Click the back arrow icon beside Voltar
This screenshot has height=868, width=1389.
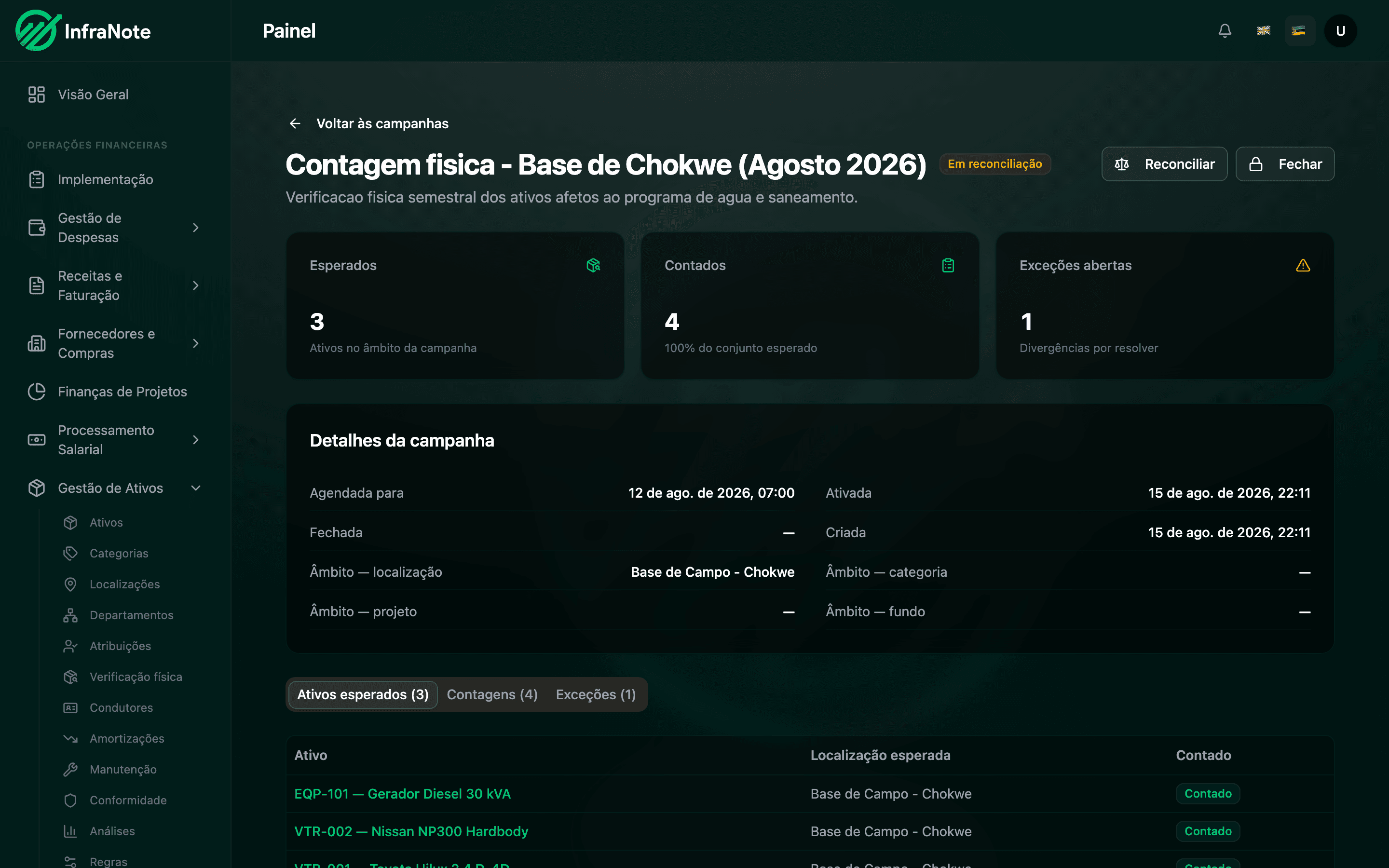pyautogui.click(x=295, y=123)
